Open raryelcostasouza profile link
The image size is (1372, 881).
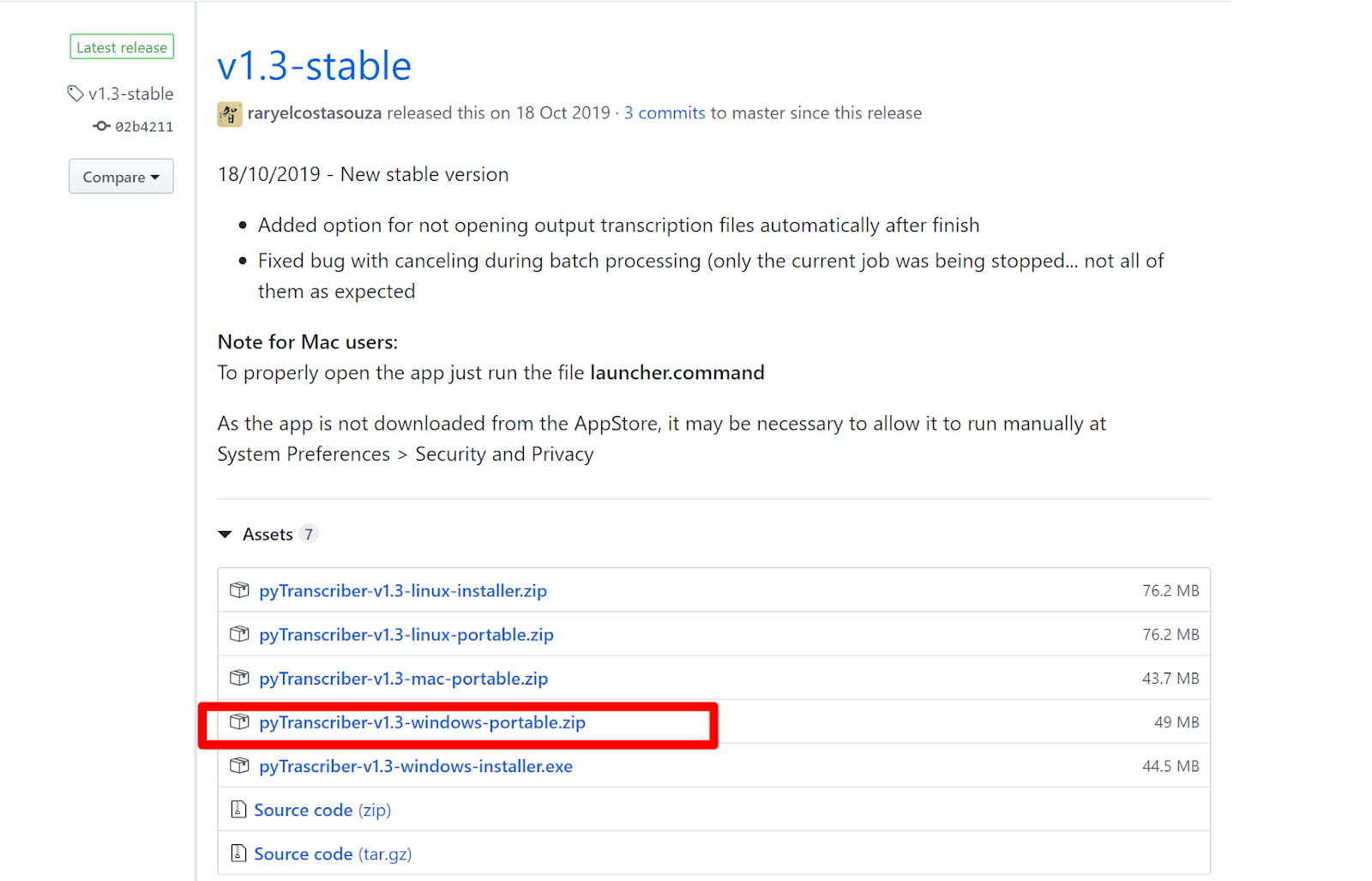click(315, 113)
